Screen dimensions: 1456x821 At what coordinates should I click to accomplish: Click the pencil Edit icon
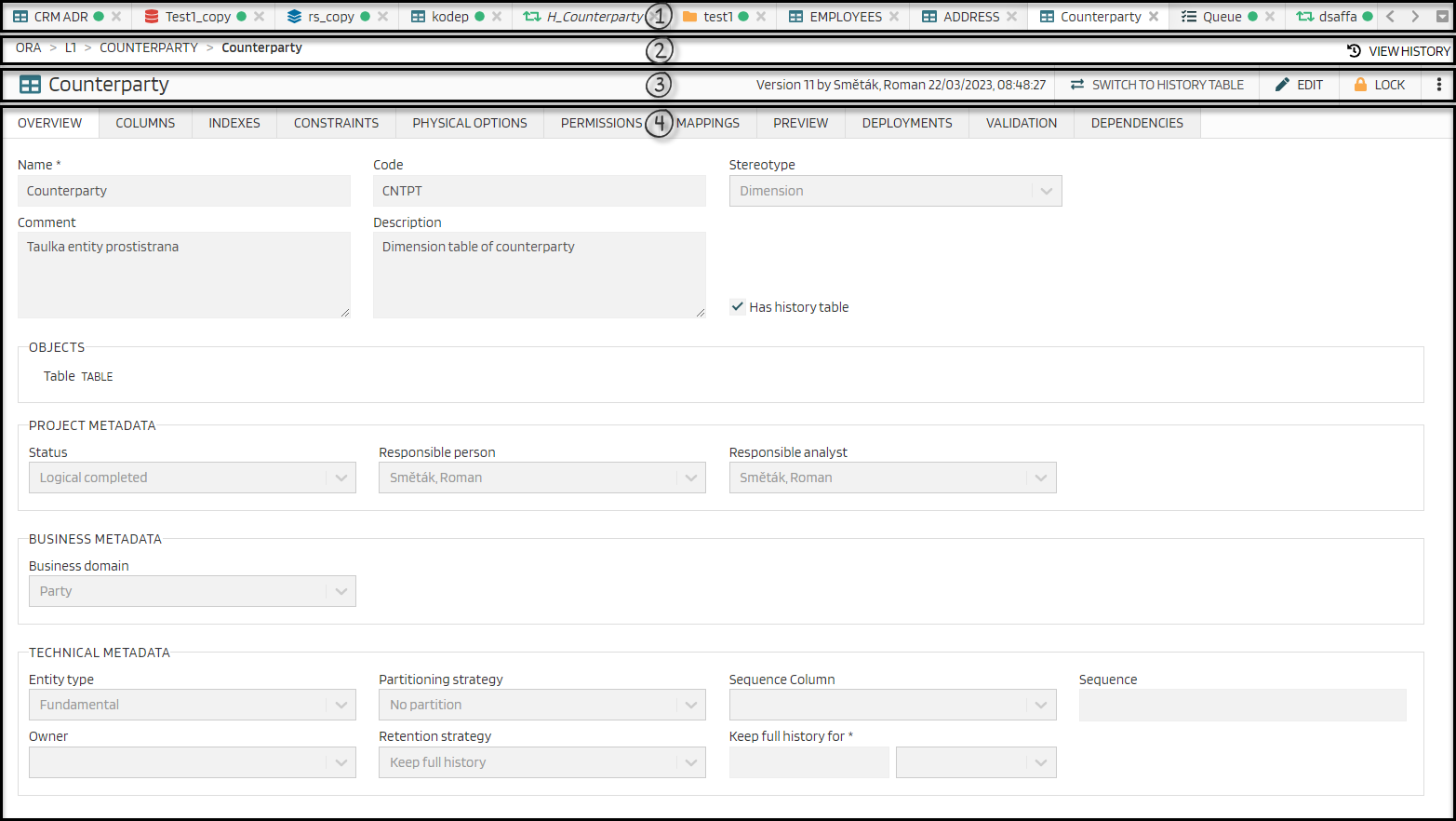1282,85
